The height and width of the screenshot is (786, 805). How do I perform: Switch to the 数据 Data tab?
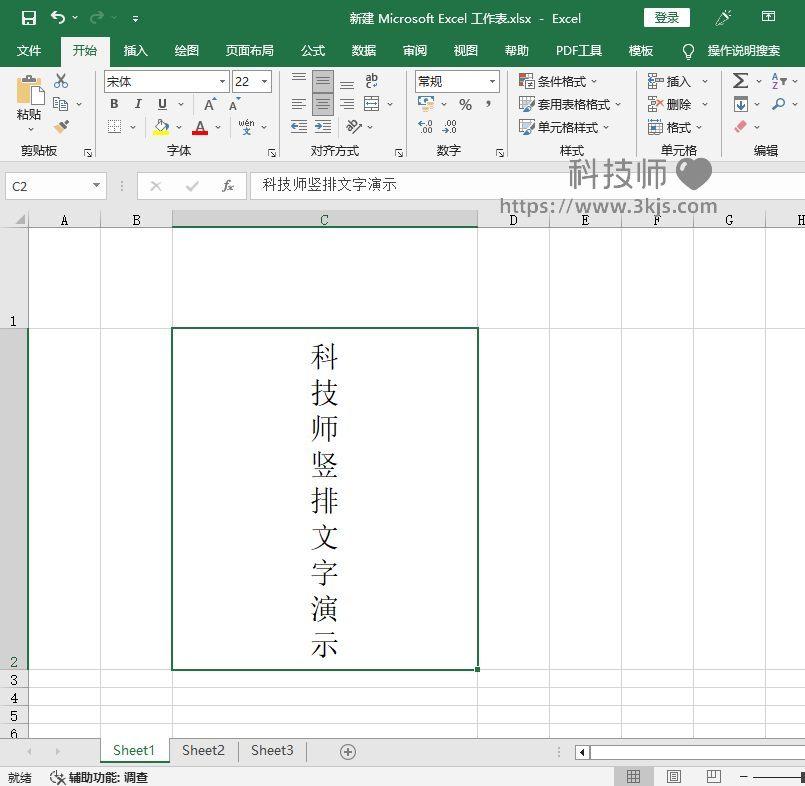click(x=363, y=50)
